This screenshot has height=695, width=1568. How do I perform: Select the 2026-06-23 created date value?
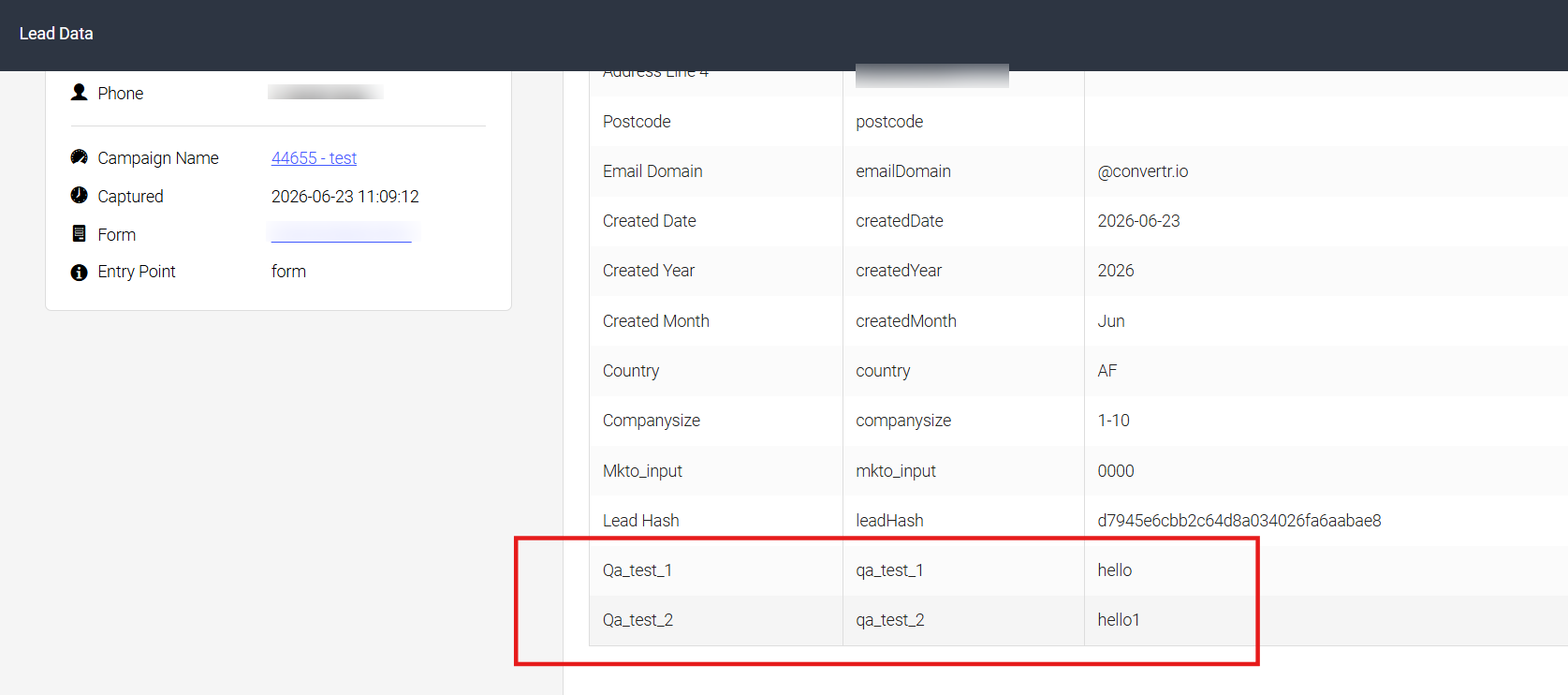click(x=1139, y=221)
